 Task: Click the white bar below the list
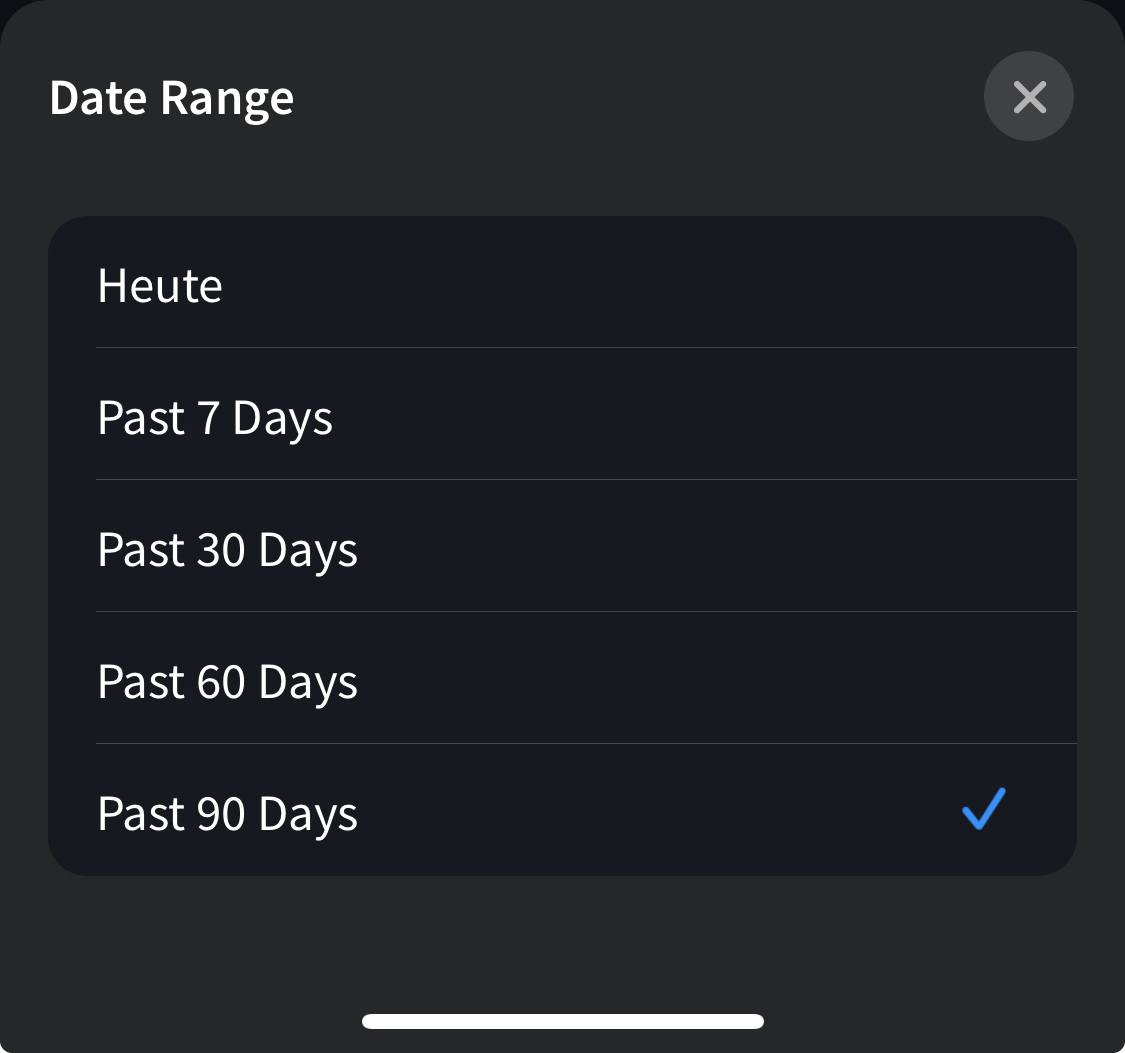563,1021
